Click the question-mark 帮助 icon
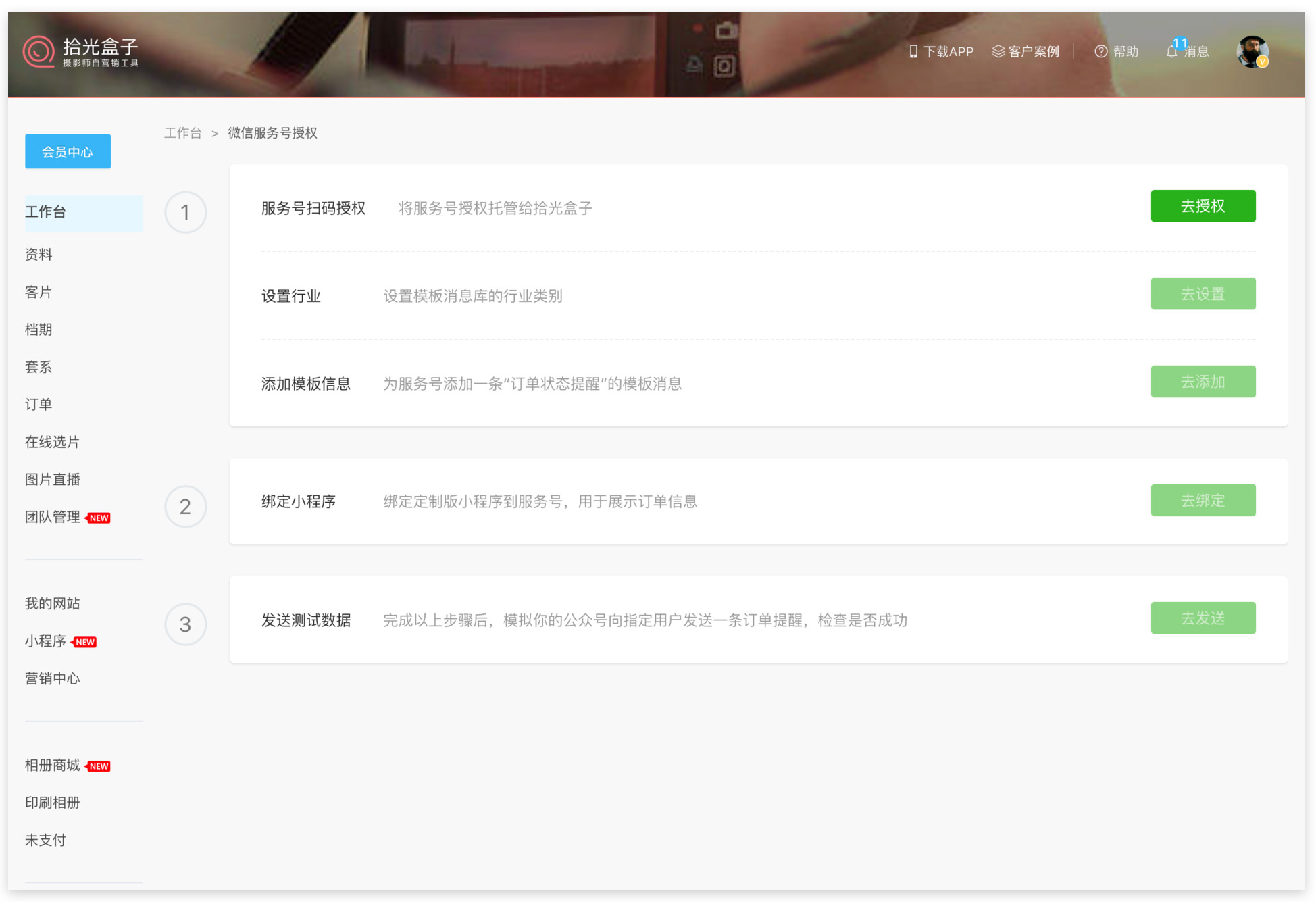1316x902 pixels. click(x=1100, y=51)
